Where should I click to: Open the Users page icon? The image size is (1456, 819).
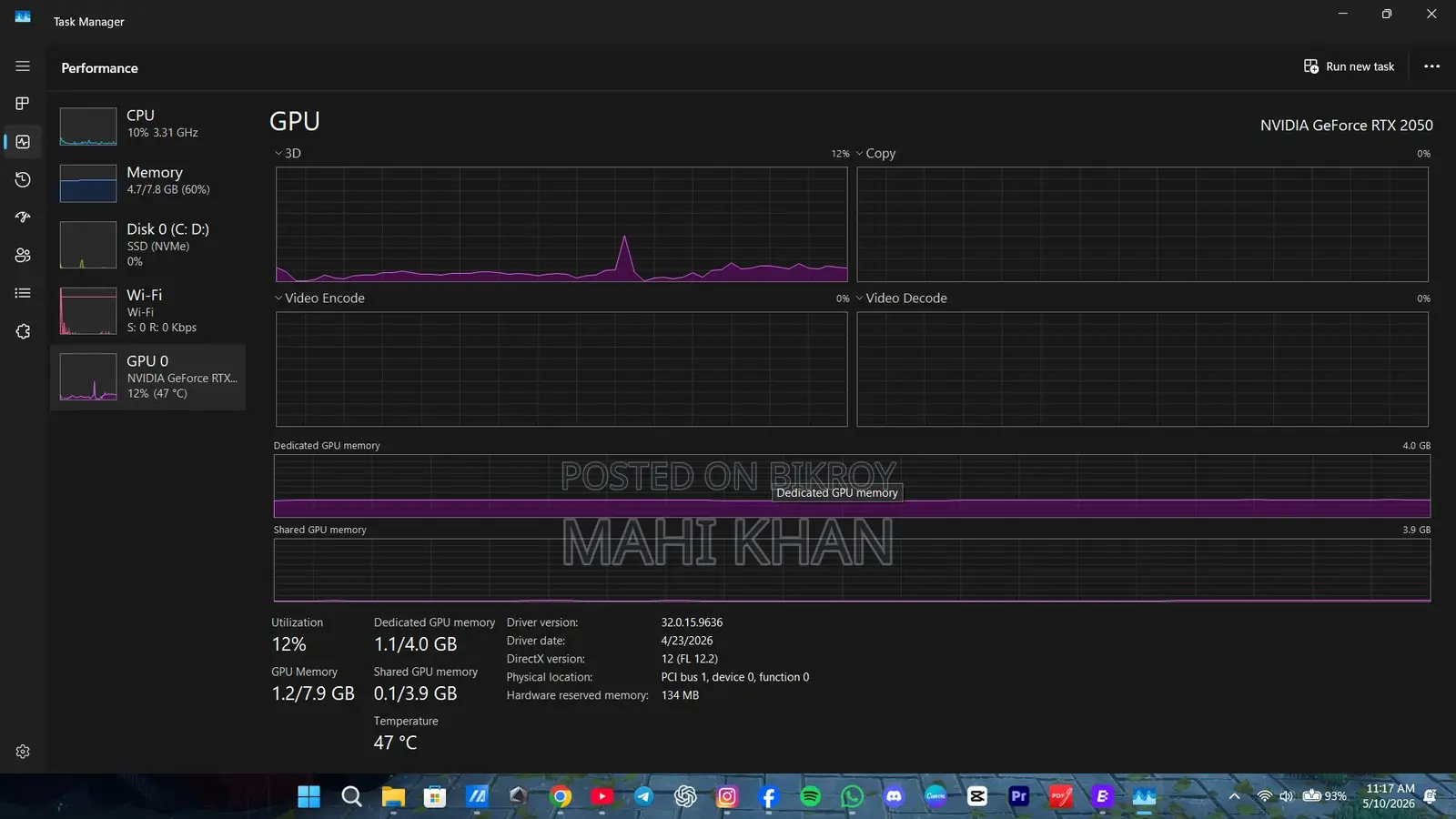pos(23,256)
